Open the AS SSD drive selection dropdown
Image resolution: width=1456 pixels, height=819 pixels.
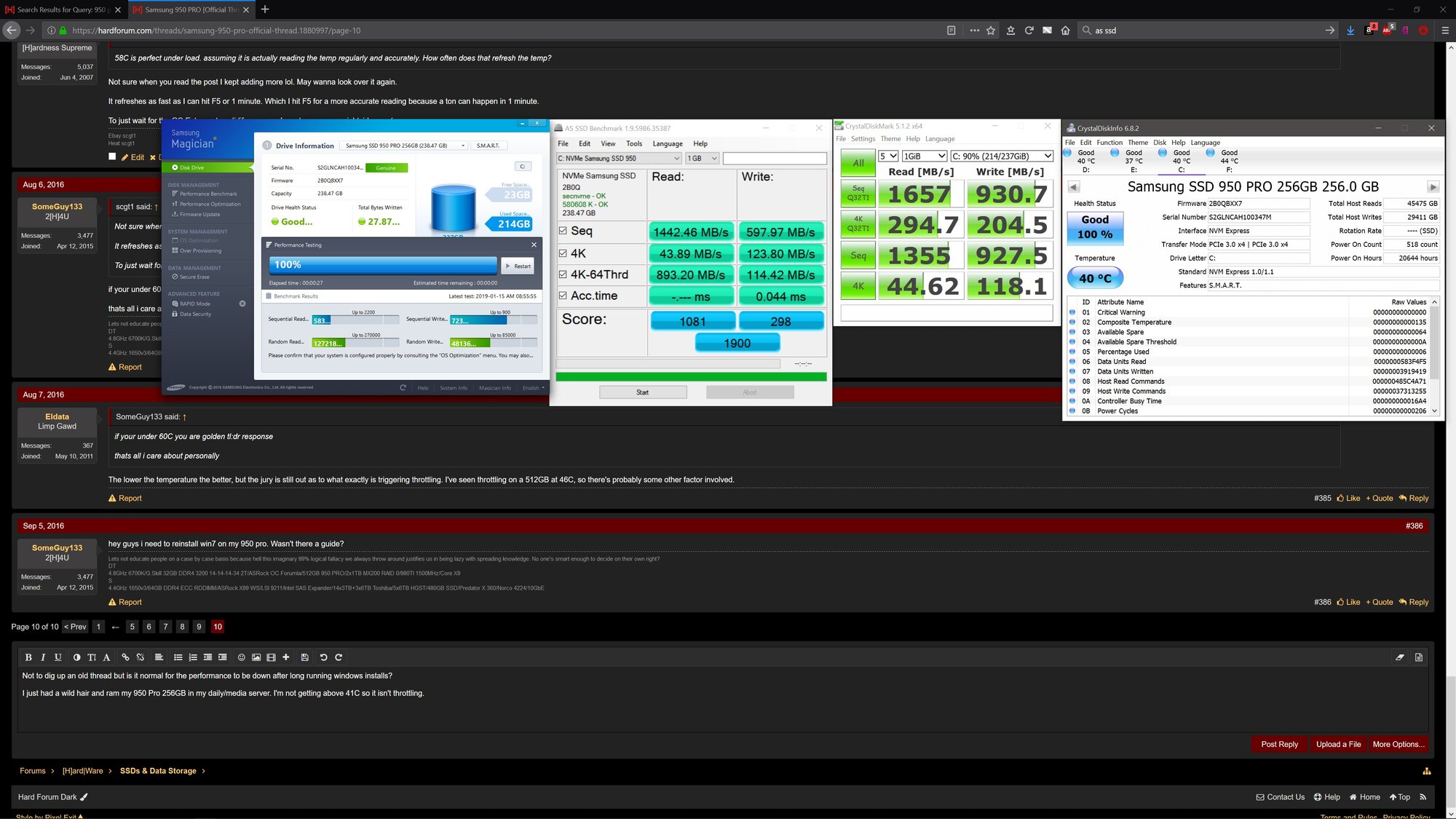(619, 158)
